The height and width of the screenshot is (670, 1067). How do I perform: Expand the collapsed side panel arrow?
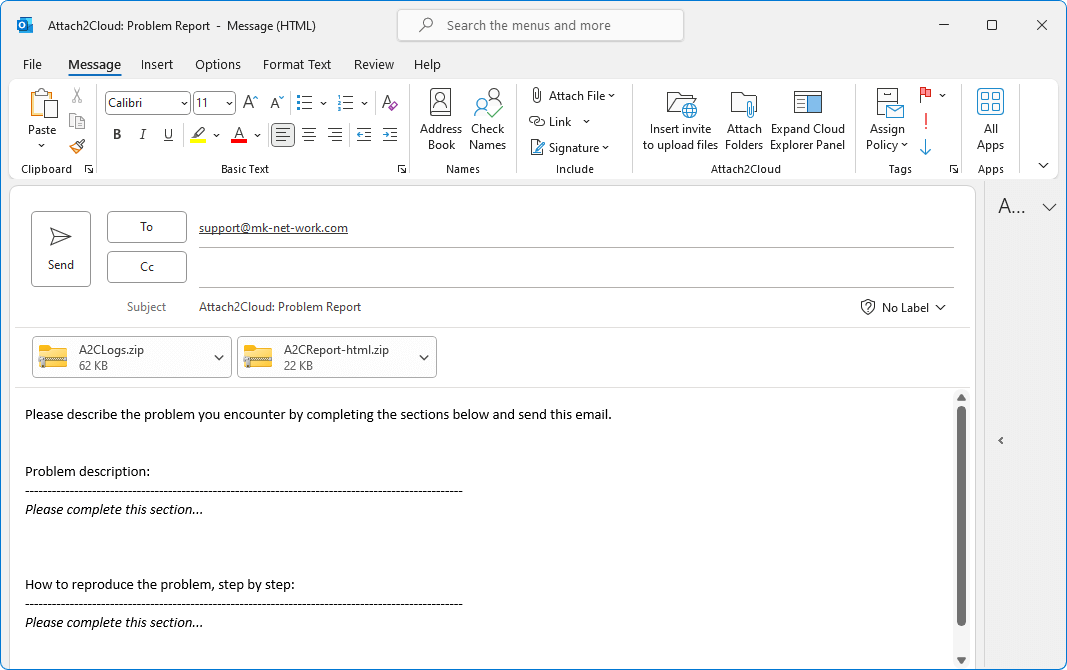[x=1000, y=441]
